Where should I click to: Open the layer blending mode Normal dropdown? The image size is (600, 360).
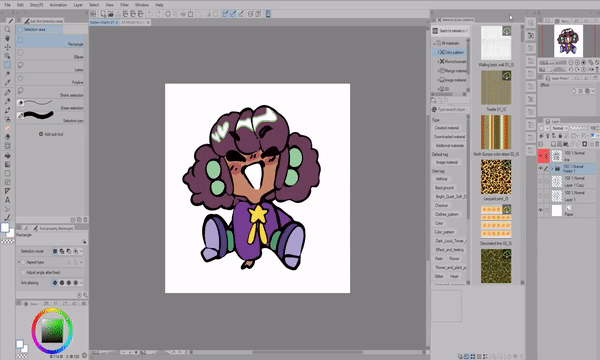[559, 128]
